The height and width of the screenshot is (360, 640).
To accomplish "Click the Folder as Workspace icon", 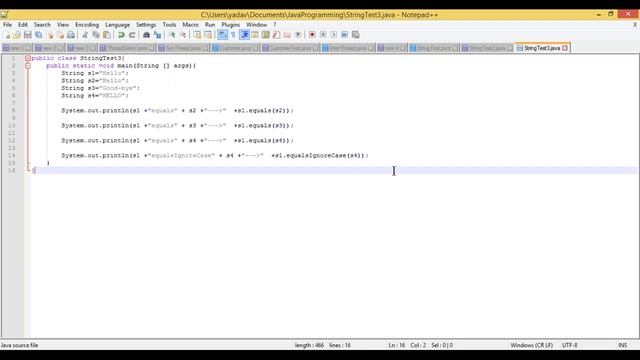I will tap(287, 35).
